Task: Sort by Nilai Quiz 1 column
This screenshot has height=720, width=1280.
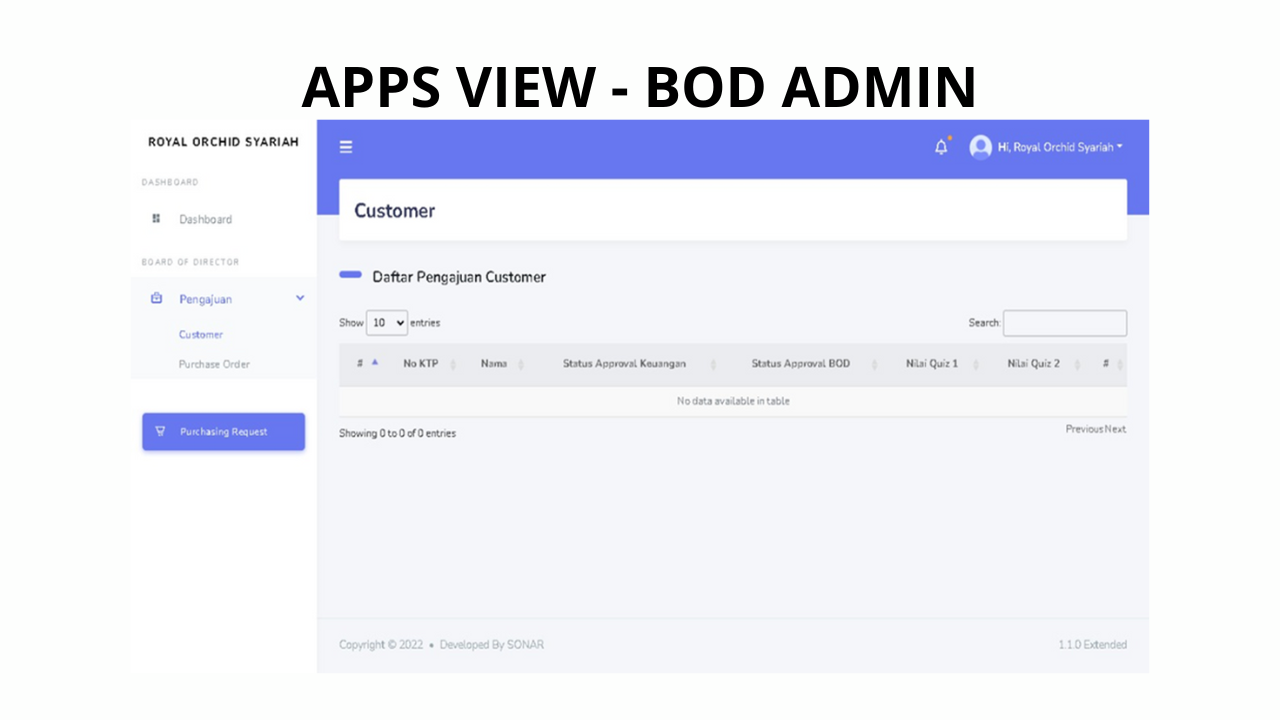Action: [x=932, y=364]
